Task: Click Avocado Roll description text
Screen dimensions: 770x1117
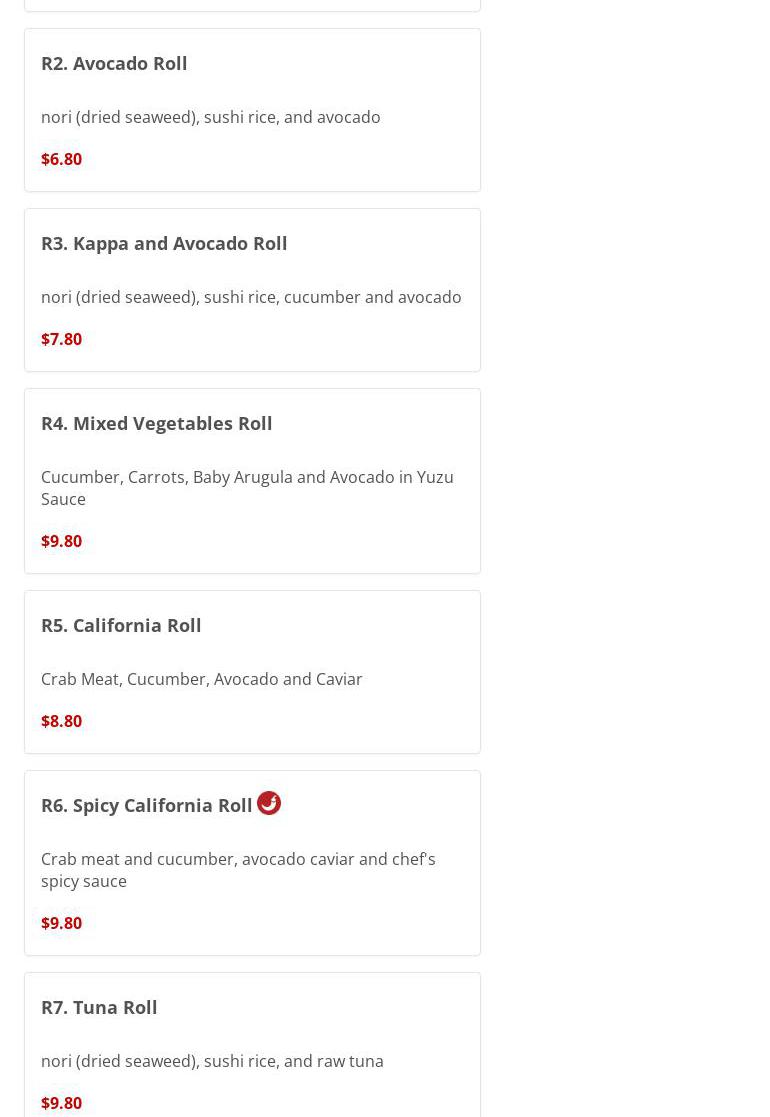Action: click(x=210, y=117)
